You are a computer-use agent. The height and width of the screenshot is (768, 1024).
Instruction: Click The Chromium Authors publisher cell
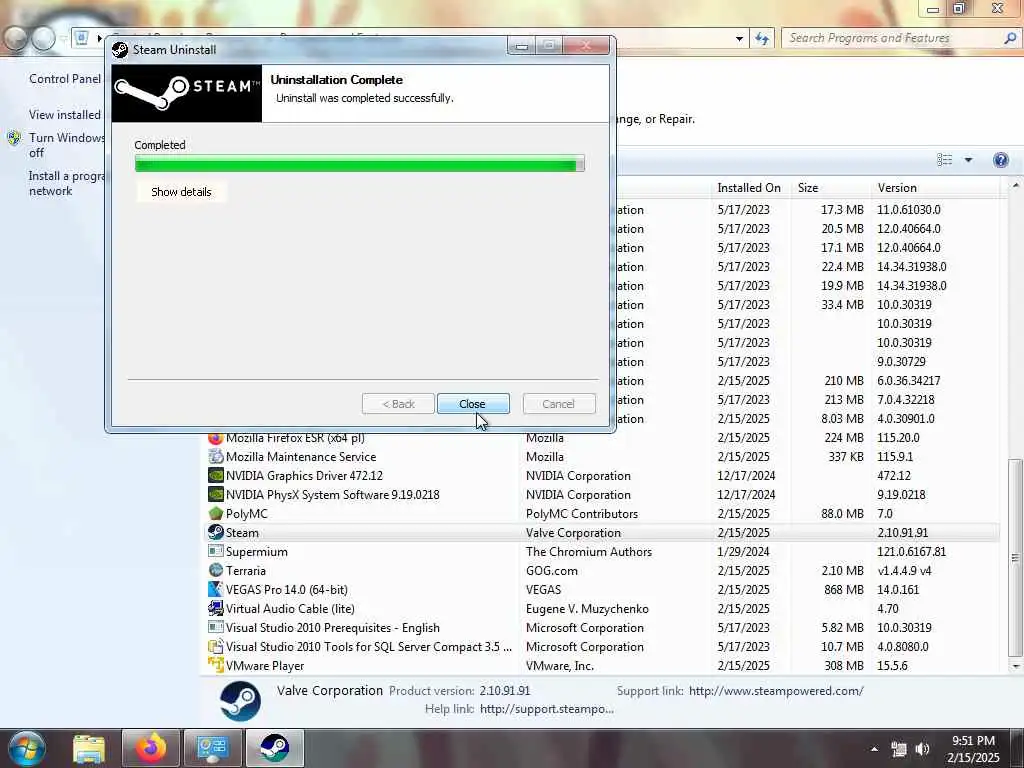pyautogui.click(x=588, y=552)
